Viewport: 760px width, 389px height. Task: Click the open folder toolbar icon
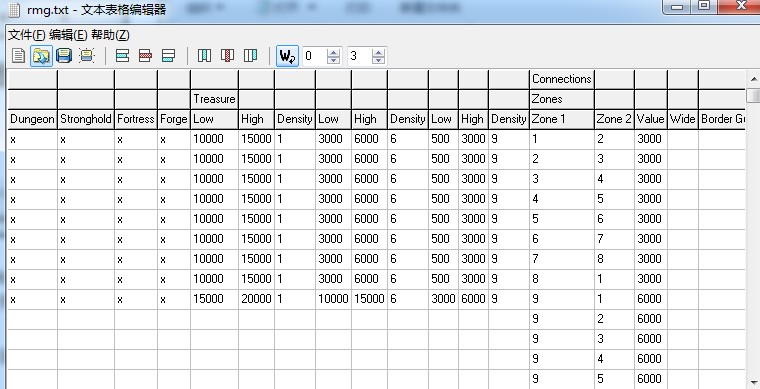pyautogui.click(x=41, y=56)
